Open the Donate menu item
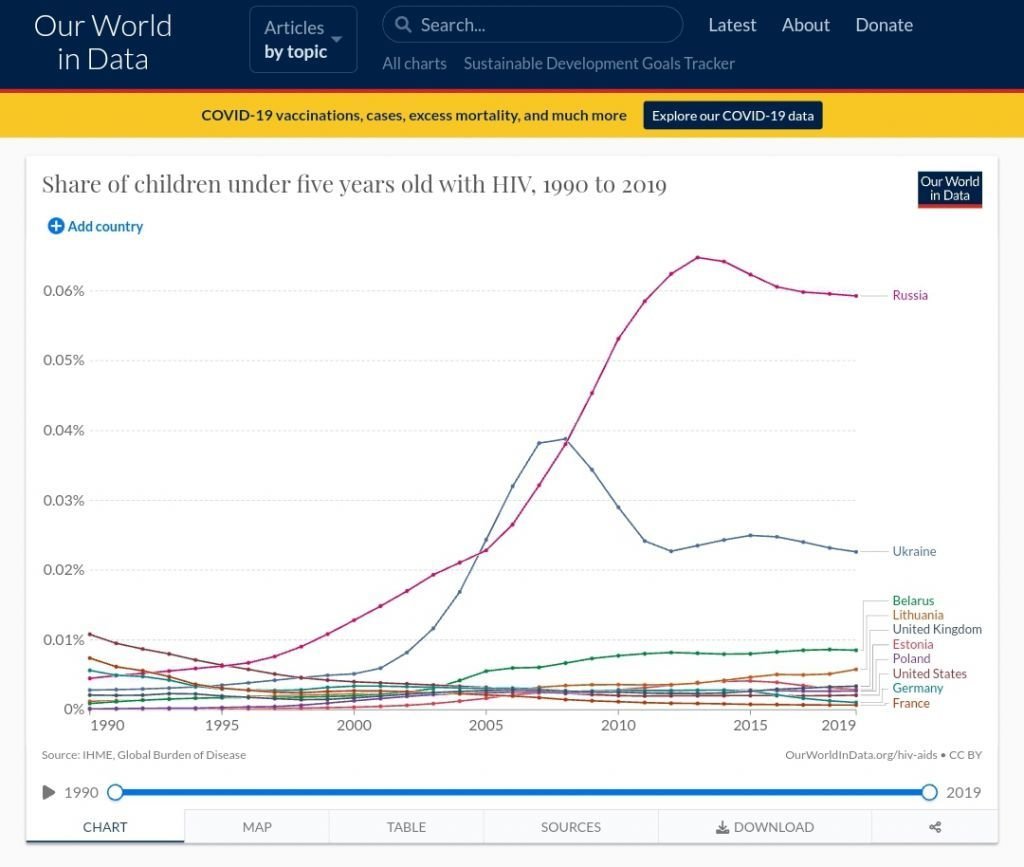 [x=884, y=25]
